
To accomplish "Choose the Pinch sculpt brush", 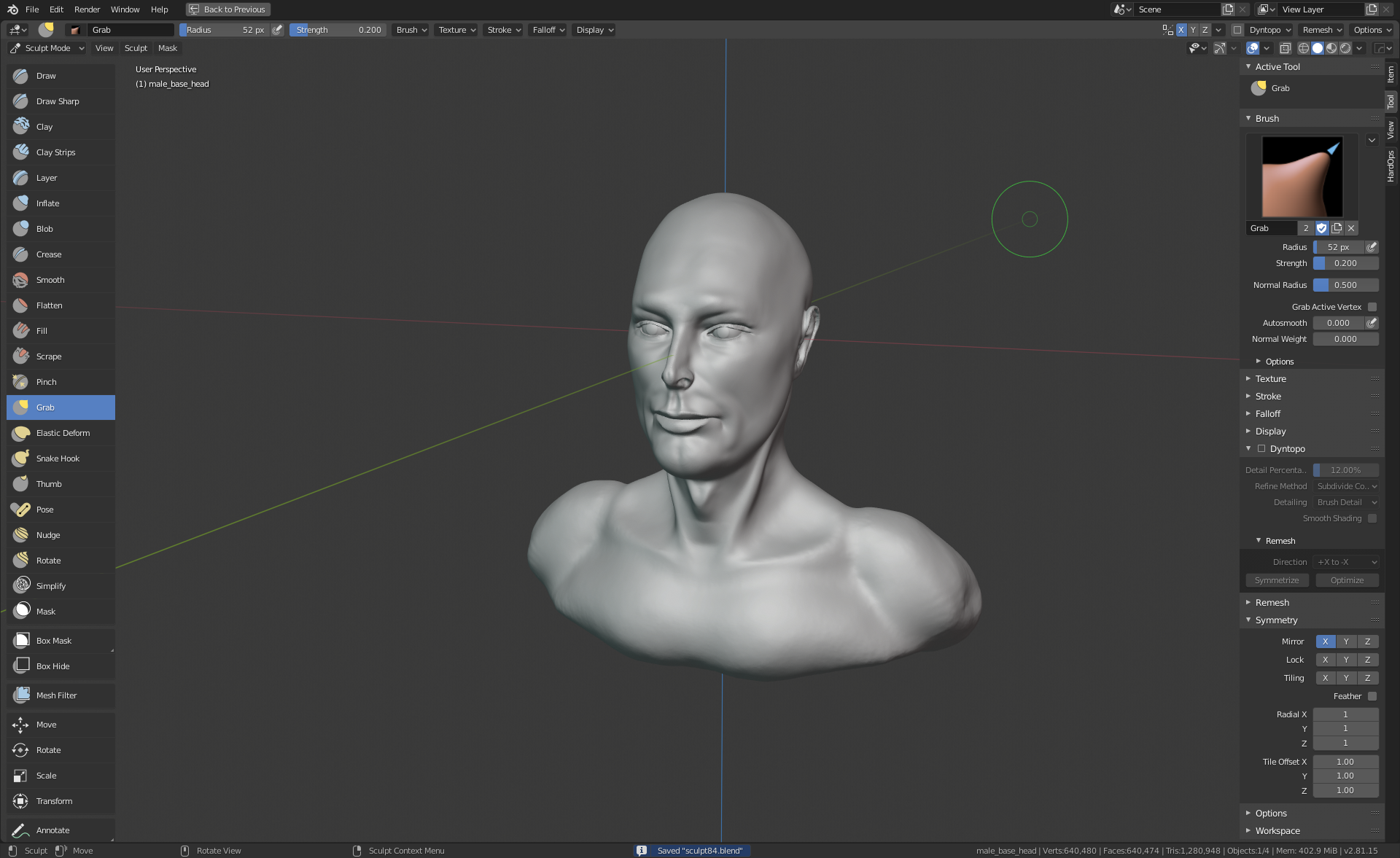I will click(x=47, y=382).
